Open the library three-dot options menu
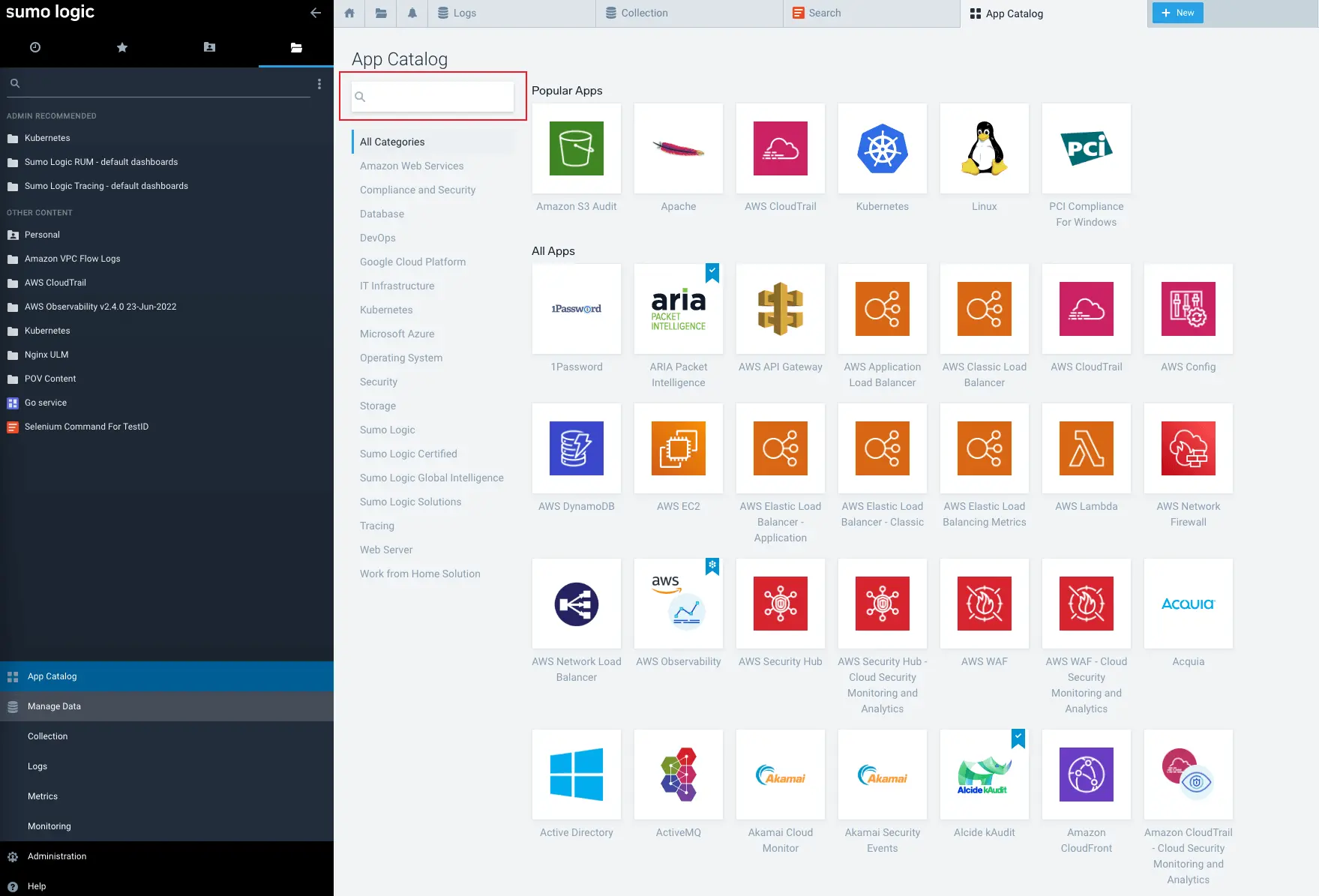 coord(319,84)
